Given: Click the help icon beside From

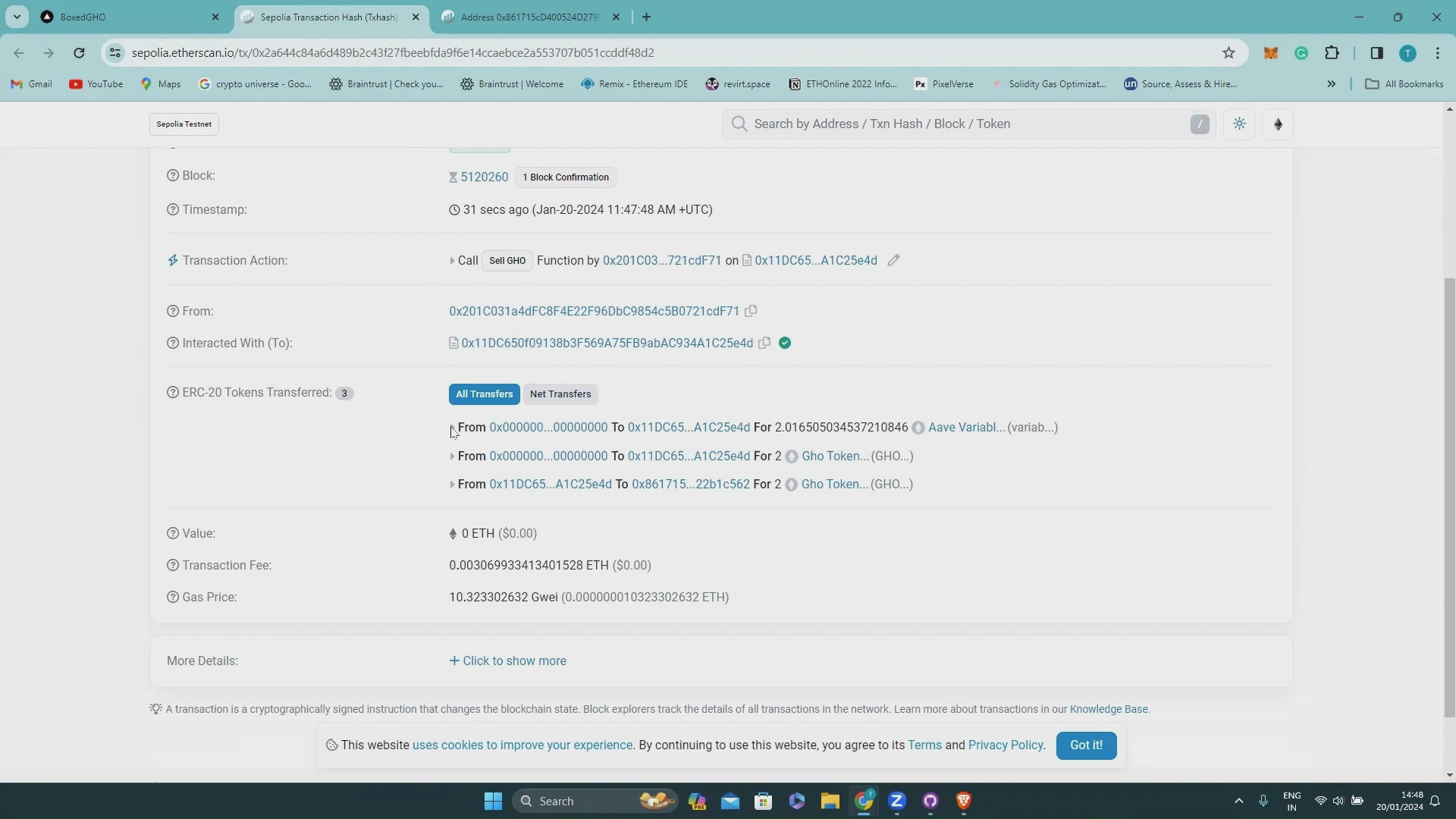Looking at the screenshot, I should (173, 312).
